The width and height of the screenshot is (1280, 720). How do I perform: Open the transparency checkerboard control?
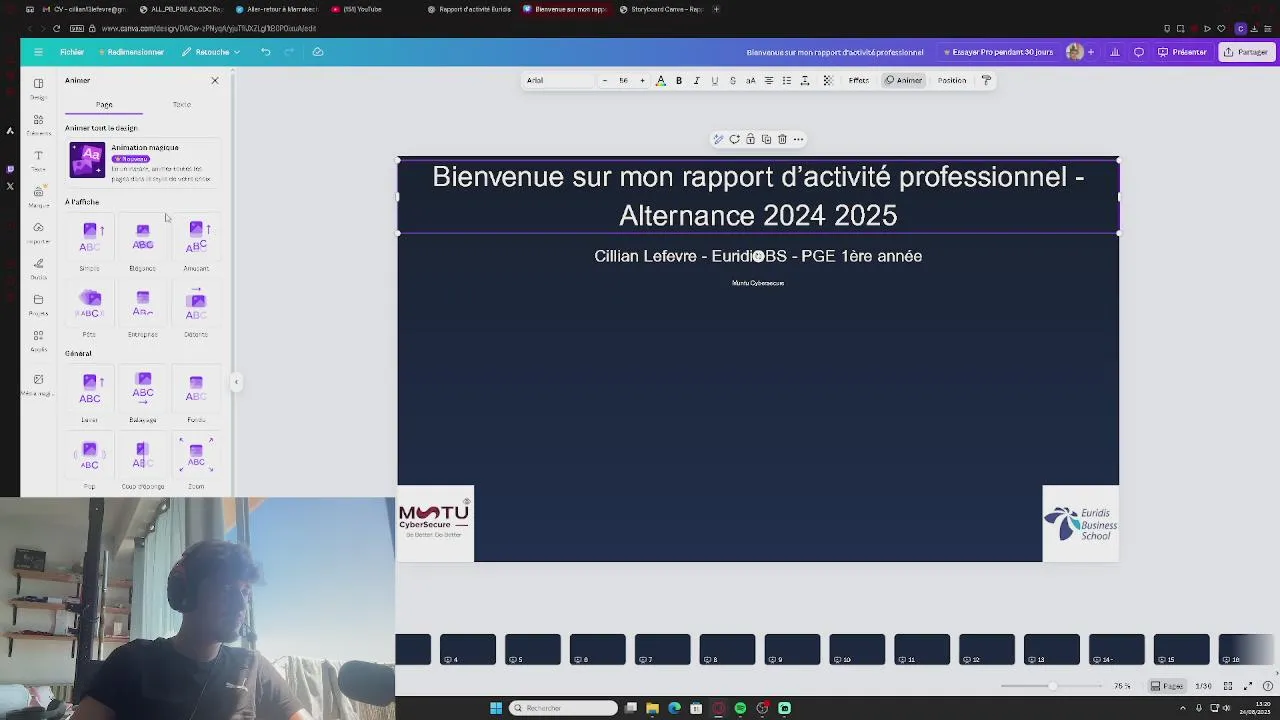[x=828, y=80]
